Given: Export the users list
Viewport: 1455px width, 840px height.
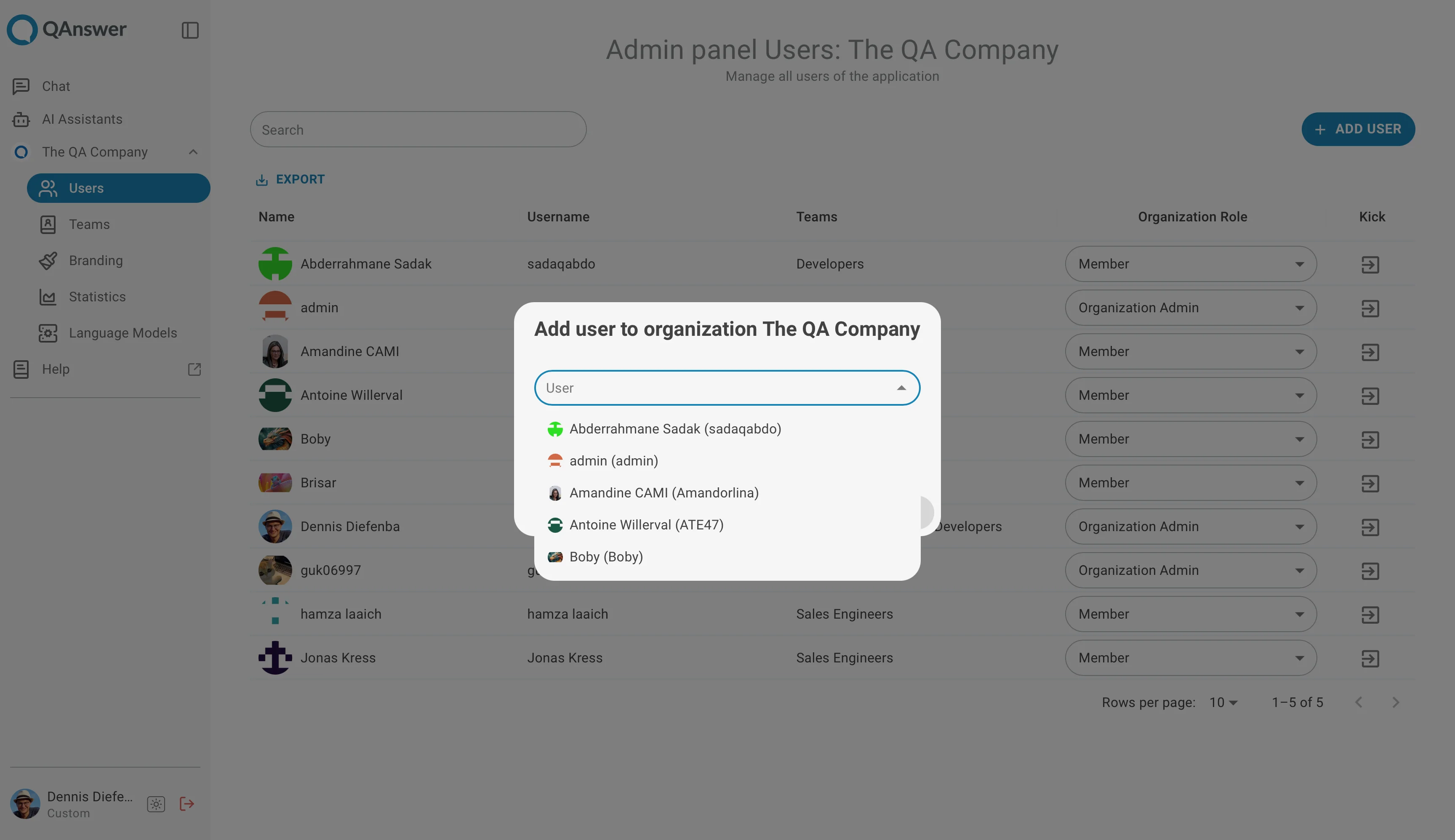Looking at the screenshot, I should tap(290, 179).
